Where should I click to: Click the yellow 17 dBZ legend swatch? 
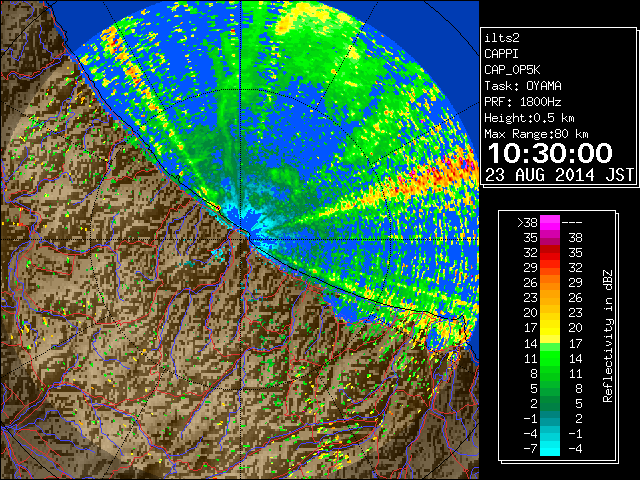[550, 328]
